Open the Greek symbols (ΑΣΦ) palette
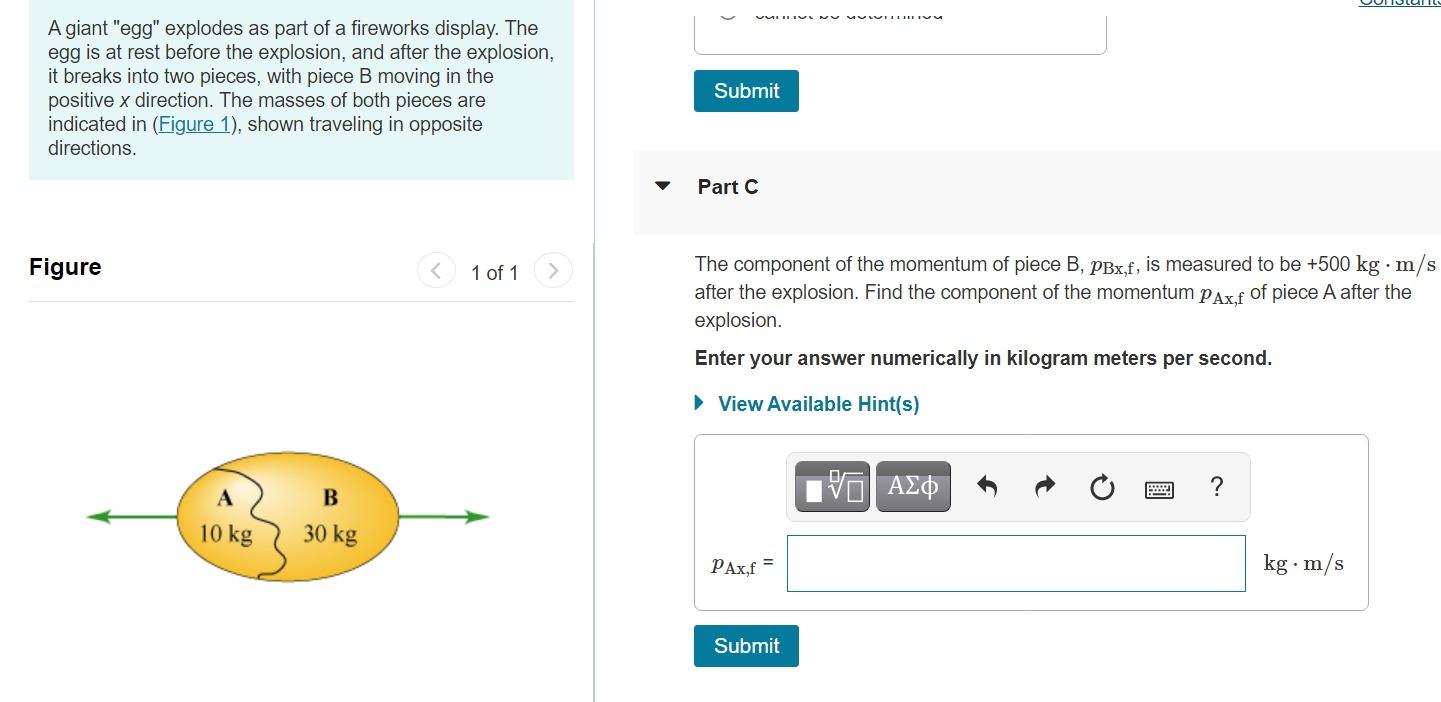The height and width of the screenshot is (702, 1441). click(x=911, y=487)
